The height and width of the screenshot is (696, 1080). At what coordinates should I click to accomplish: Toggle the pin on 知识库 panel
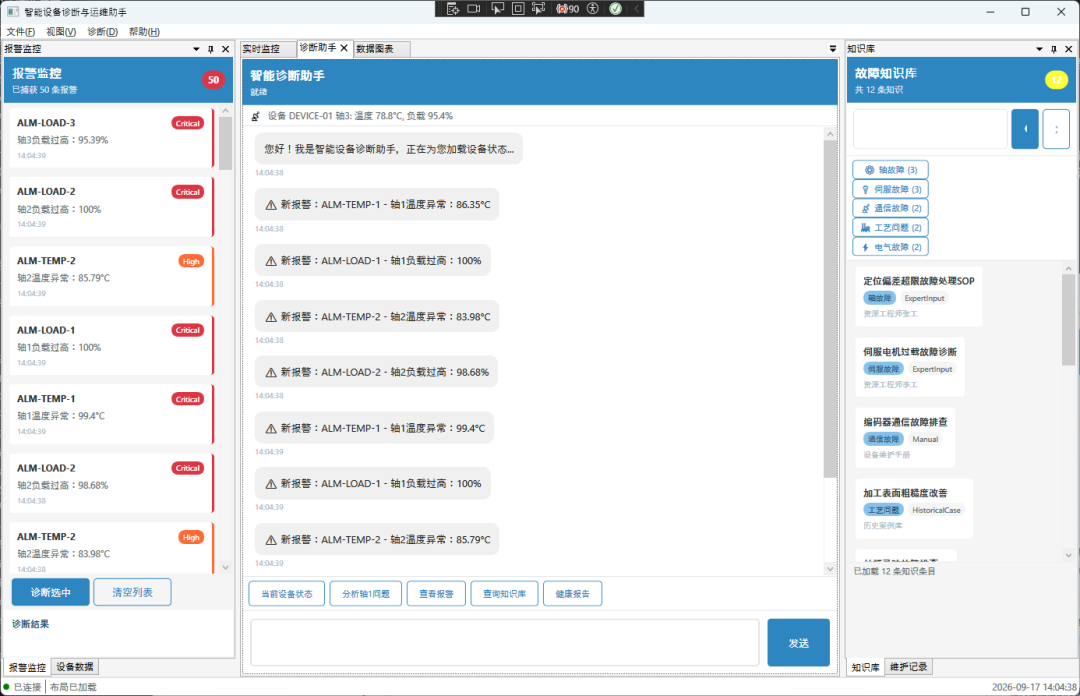pyautogui.click(x=1054, y=49)
